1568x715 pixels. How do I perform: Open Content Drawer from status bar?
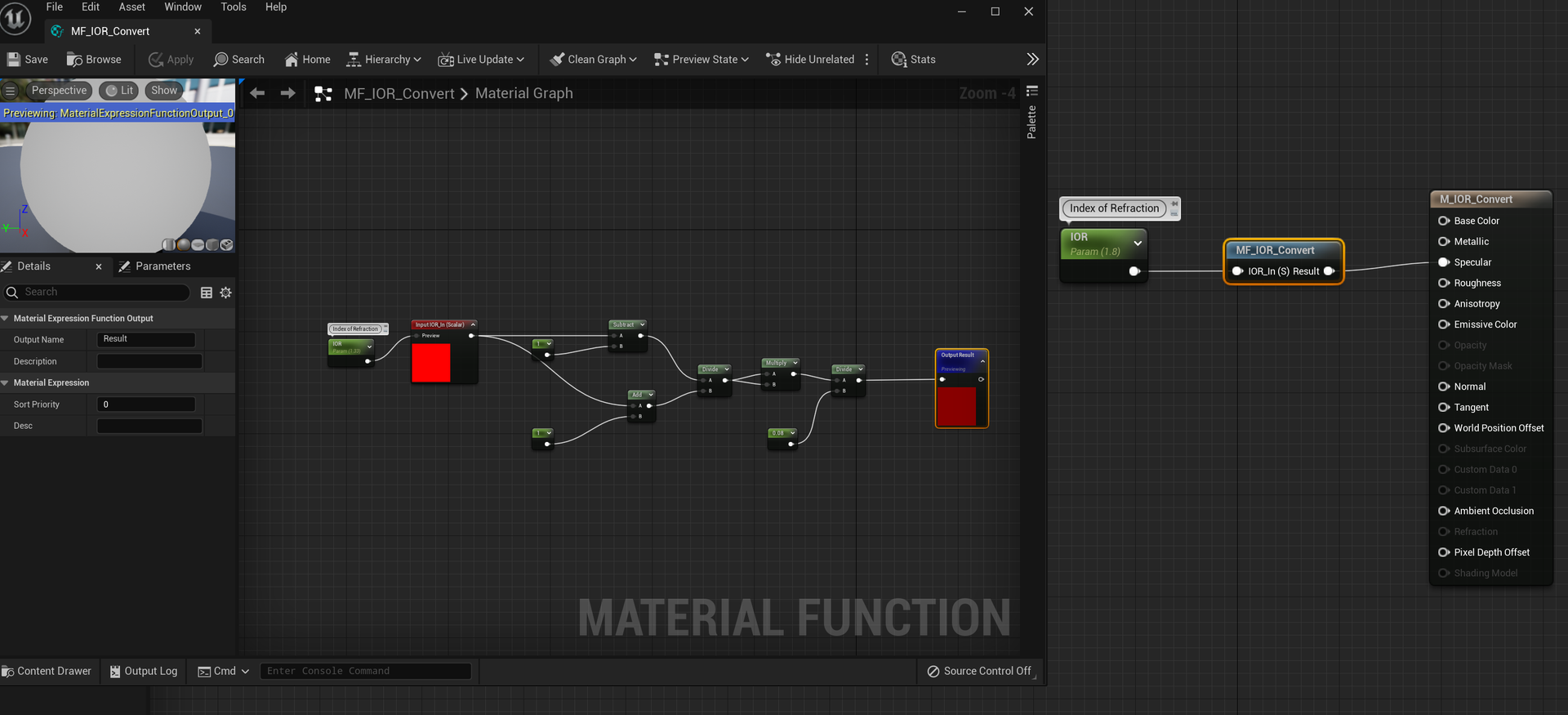[47, 671]
